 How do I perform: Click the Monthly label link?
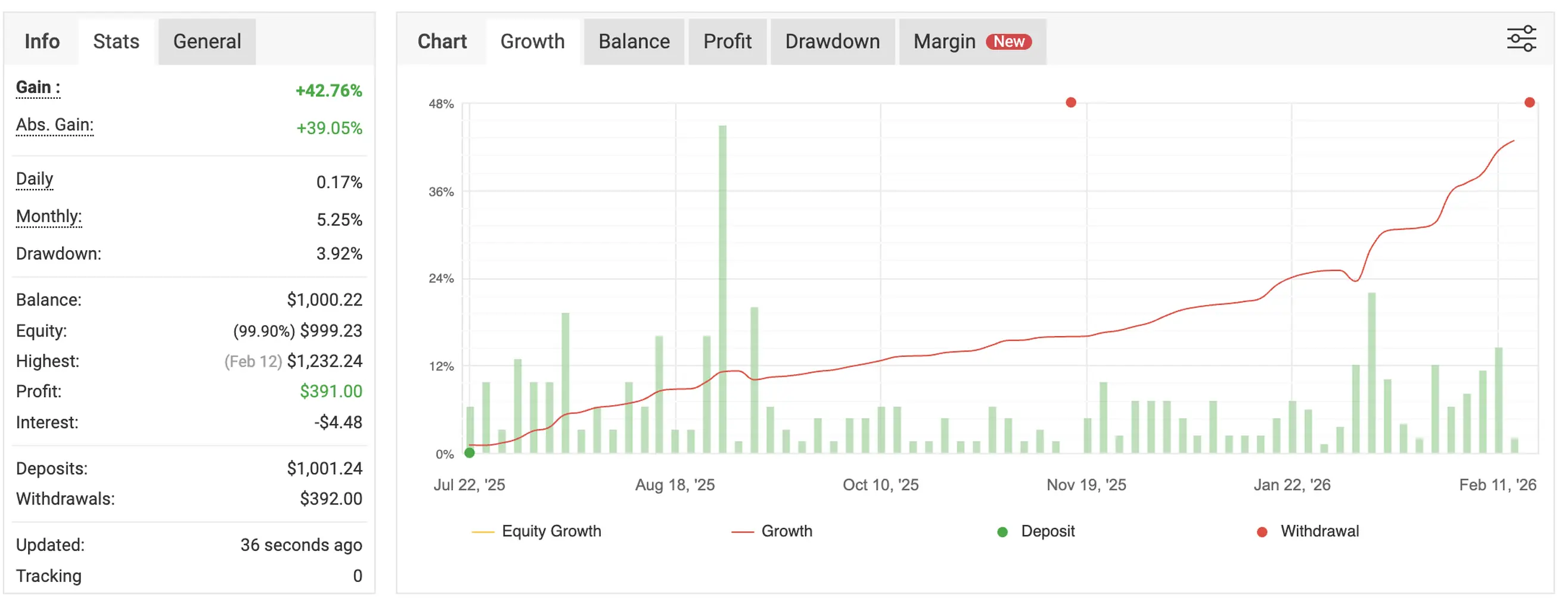coord(49,216)
